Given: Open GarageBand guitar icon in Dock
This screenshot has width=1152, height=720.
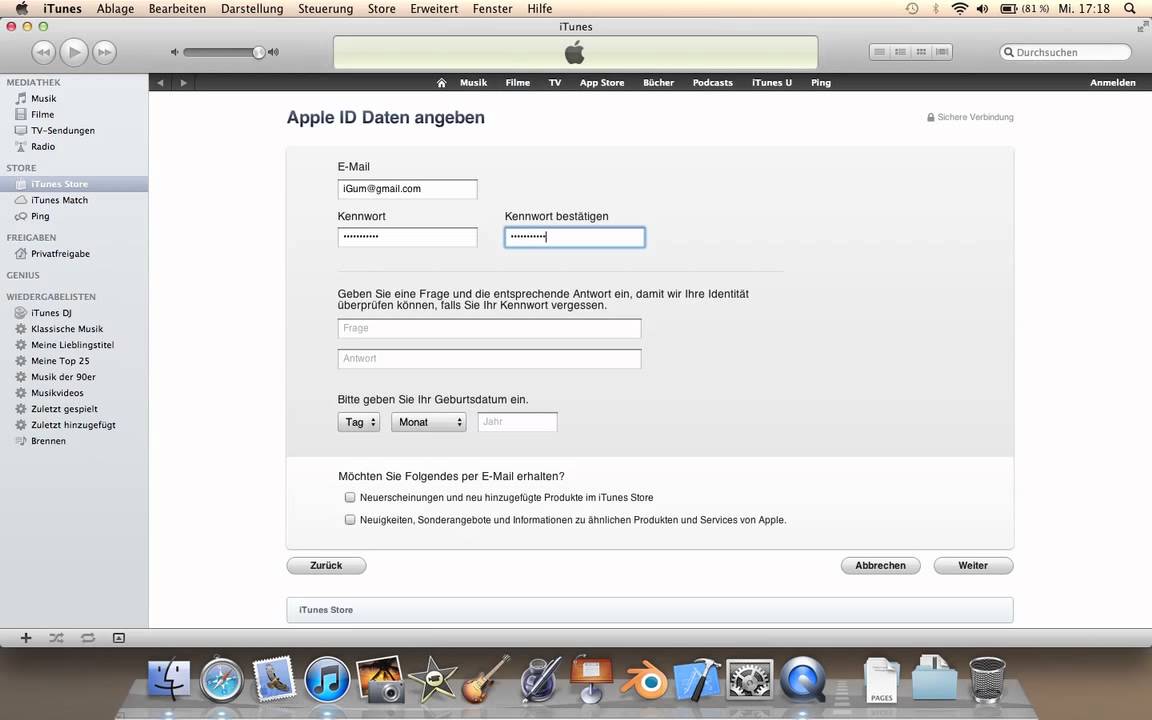Looking at the screenshot, I should (x=486, y=680).
